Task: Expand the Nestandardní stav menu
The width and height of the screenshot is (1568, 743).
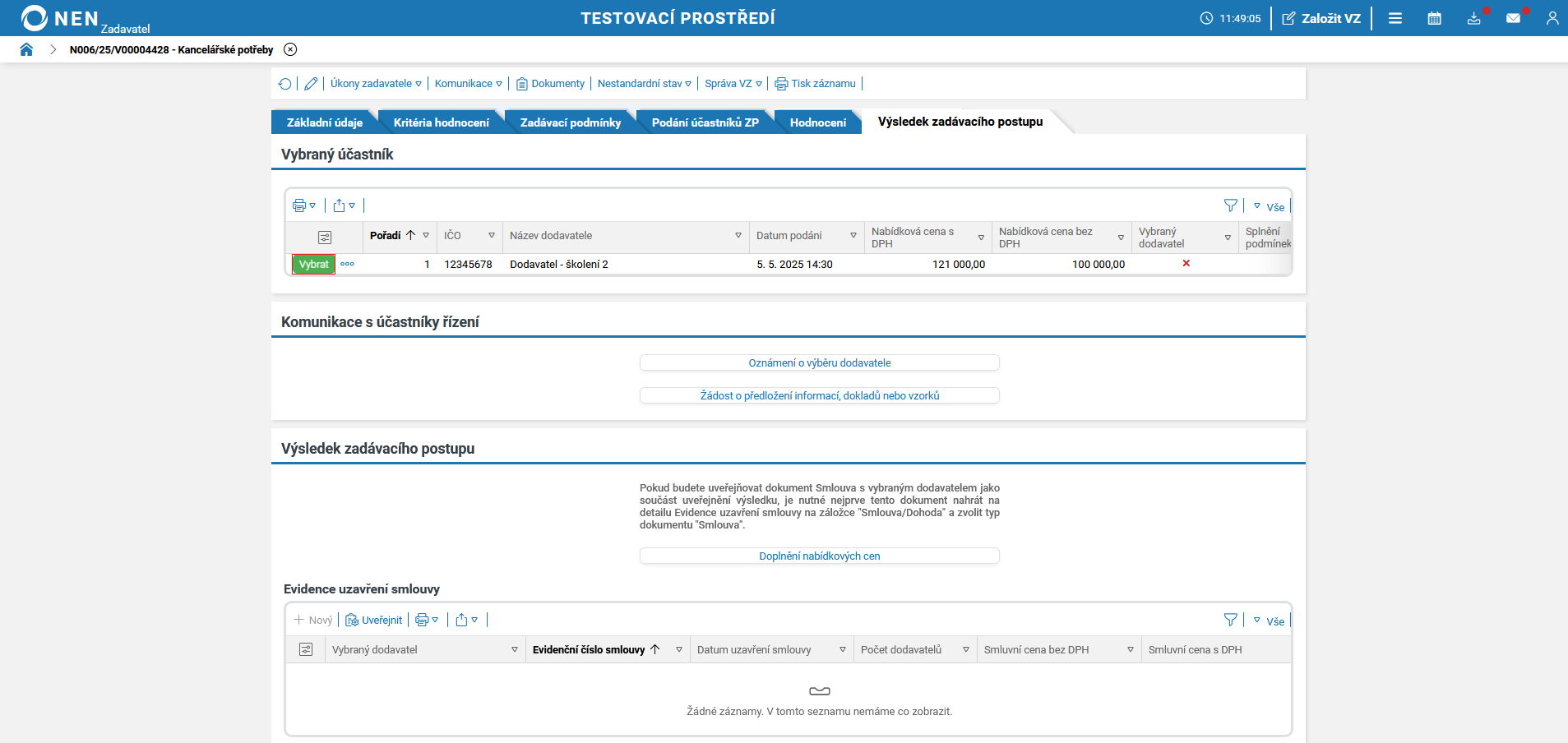Action: (x=645, y=84)
